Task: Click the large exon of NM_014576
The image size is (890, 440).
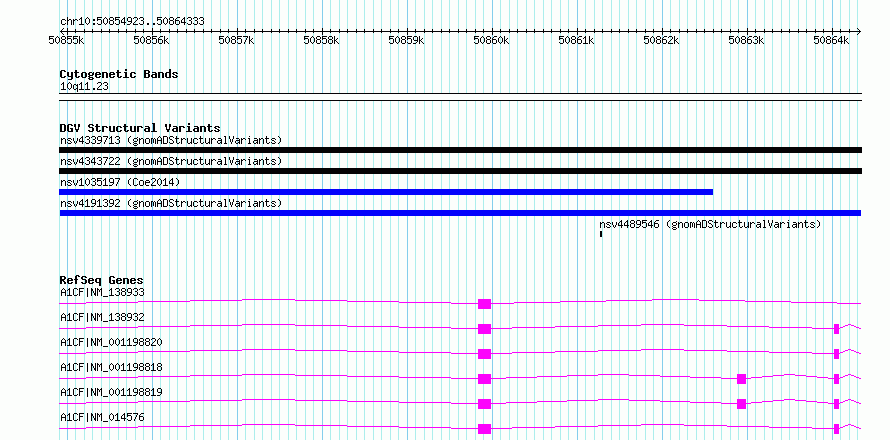Action: click(x=484, y=429)
